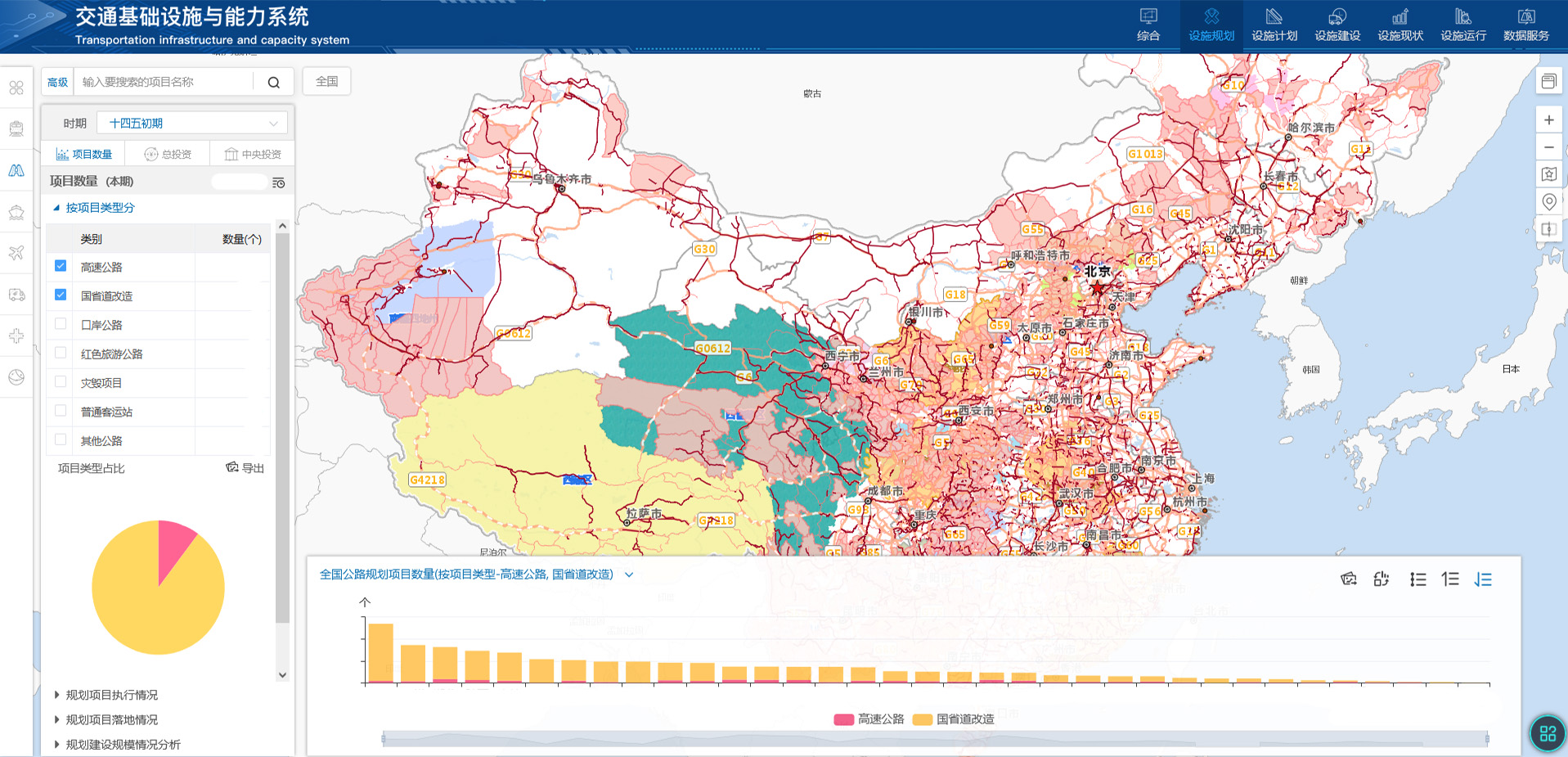Click the ship icon in left sidebar
The image size is (1568, 757).
[16, 212]
